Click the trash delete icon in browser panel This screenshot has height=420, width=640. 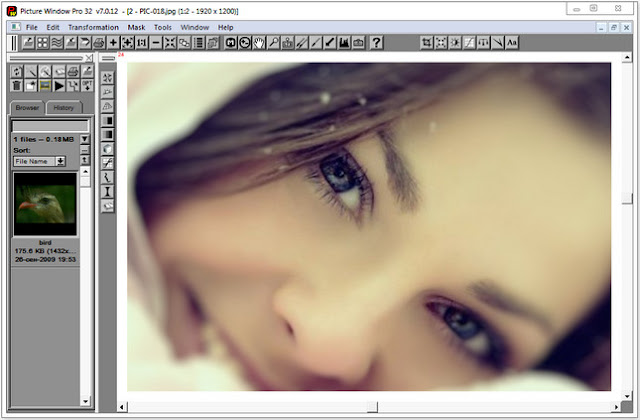[x=17, y=85]
